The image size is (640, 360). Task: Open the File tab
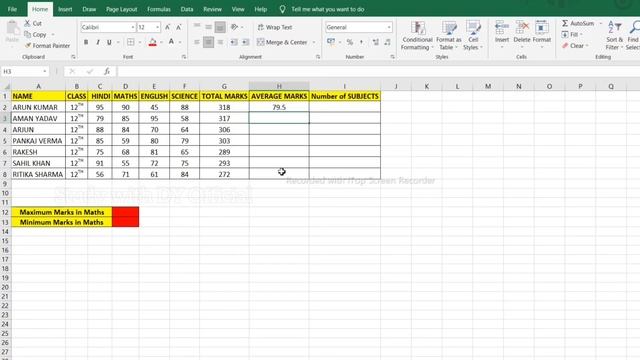point(12,9)
